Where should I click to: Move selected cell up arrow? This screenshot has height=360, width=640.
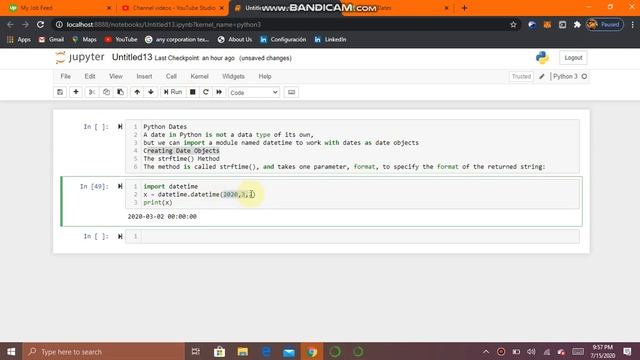tap(137, 92)
